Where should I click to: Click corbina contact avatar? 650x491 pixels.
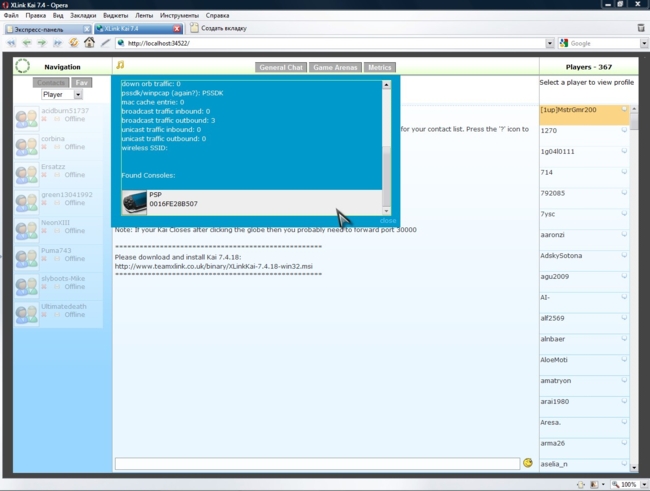[27, 146]
